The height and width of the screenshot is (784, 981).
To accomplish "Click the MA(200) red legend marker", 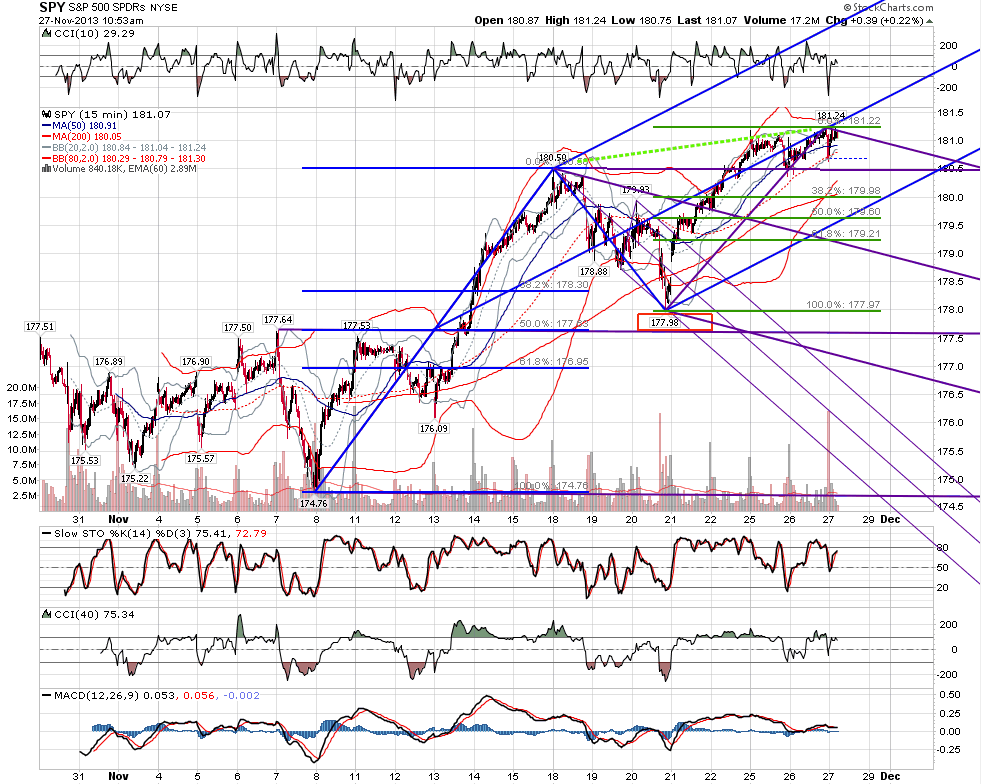I will (x=46, y=136).
